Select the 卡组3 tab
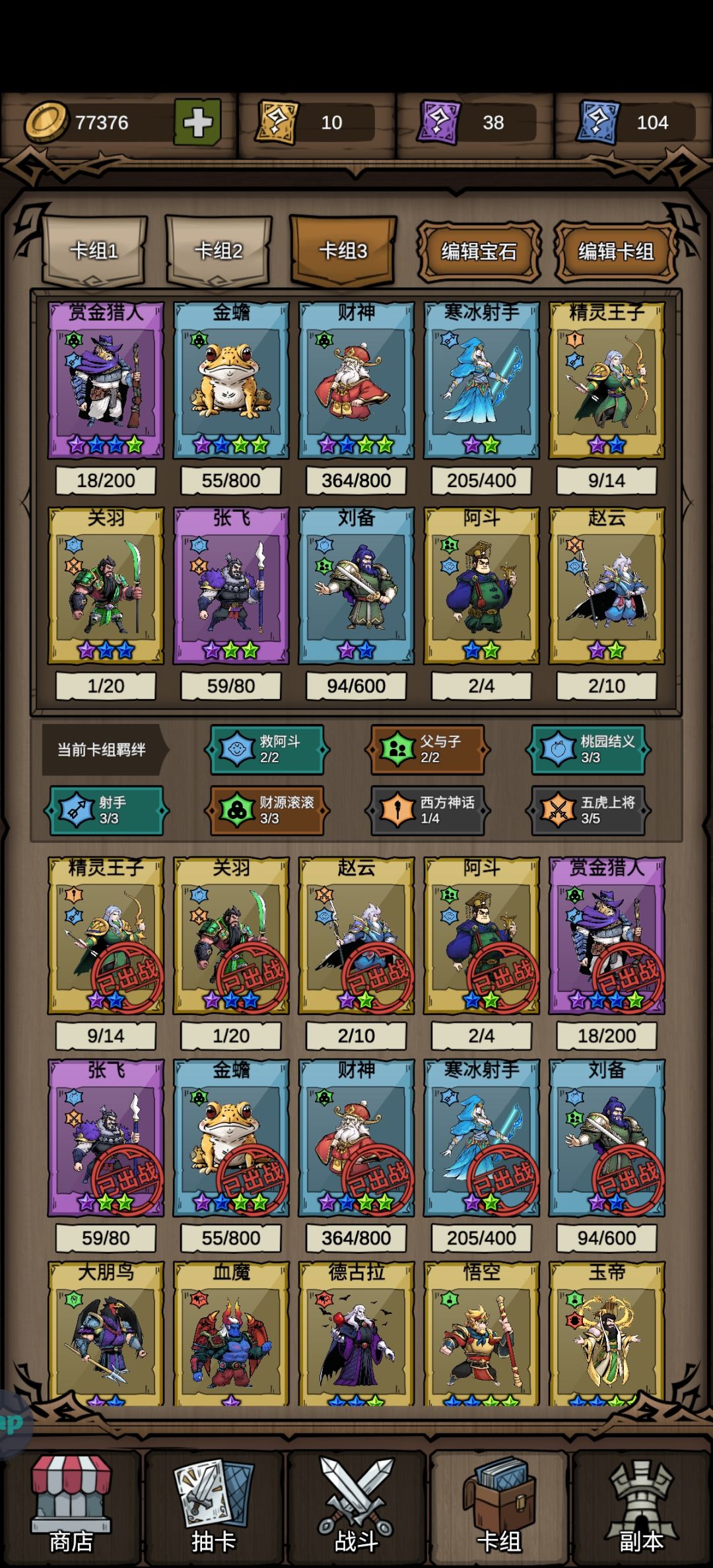 343,251
